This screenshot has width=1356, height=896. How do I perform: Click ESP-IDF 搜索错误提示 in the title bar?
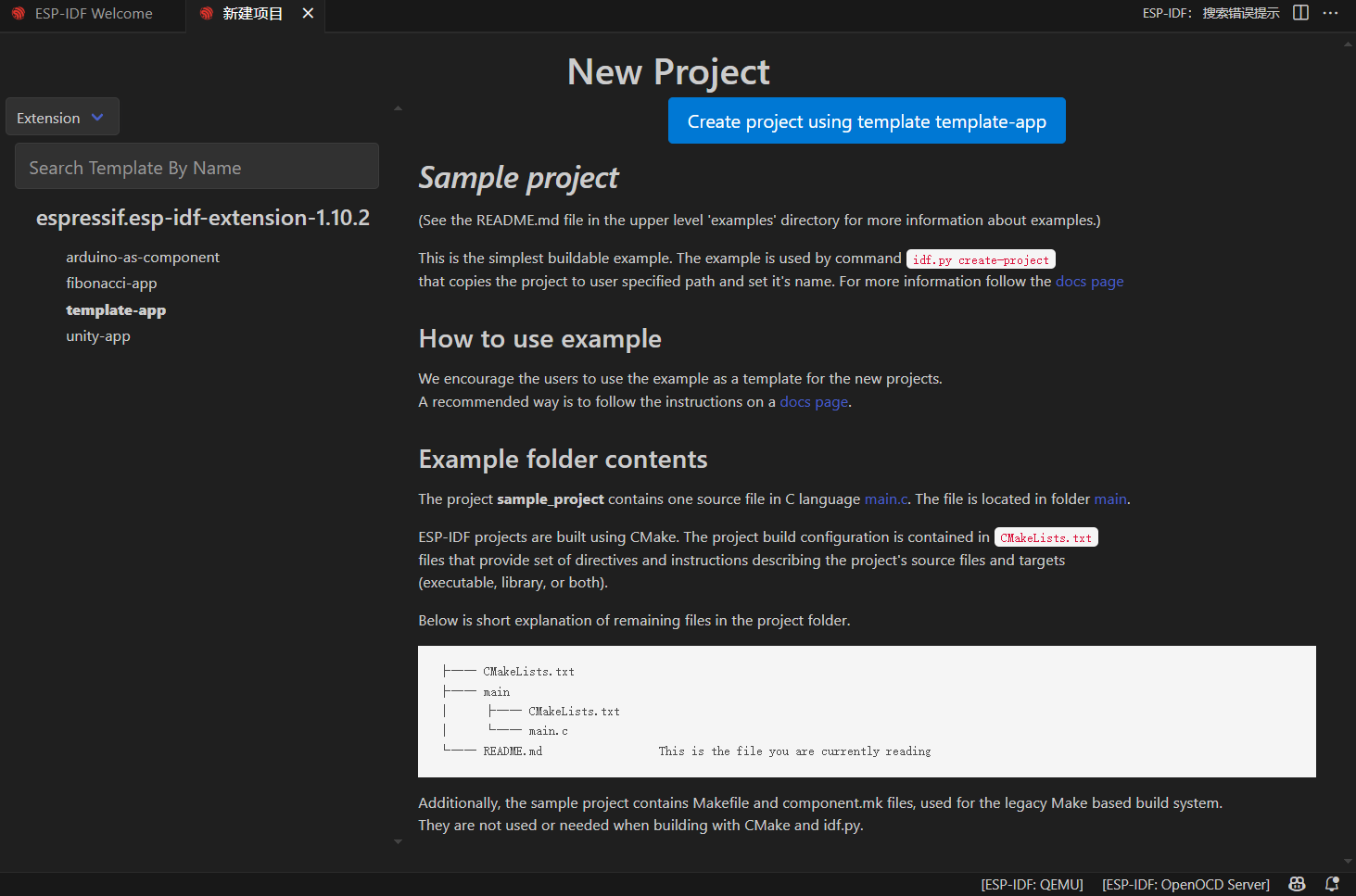(x=1210, y=13)
